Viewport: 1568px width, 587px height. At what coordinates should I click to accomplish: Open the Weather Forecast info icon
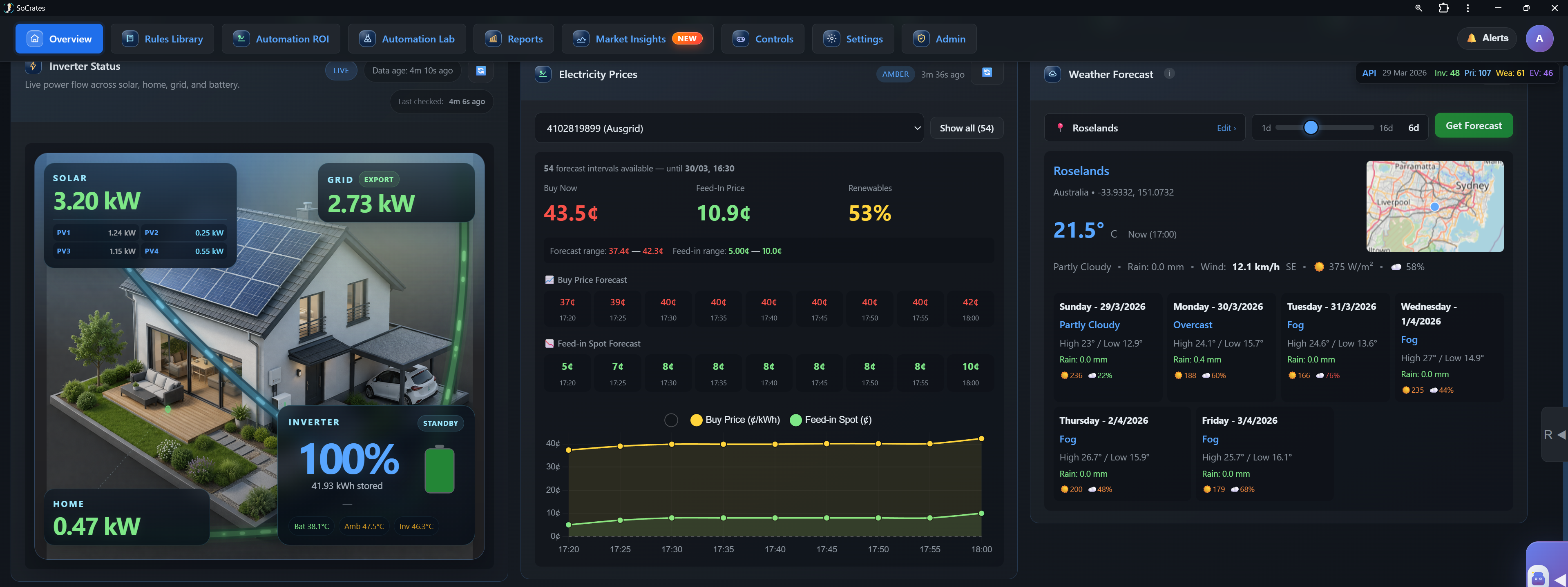click(x=1169, y=73)
